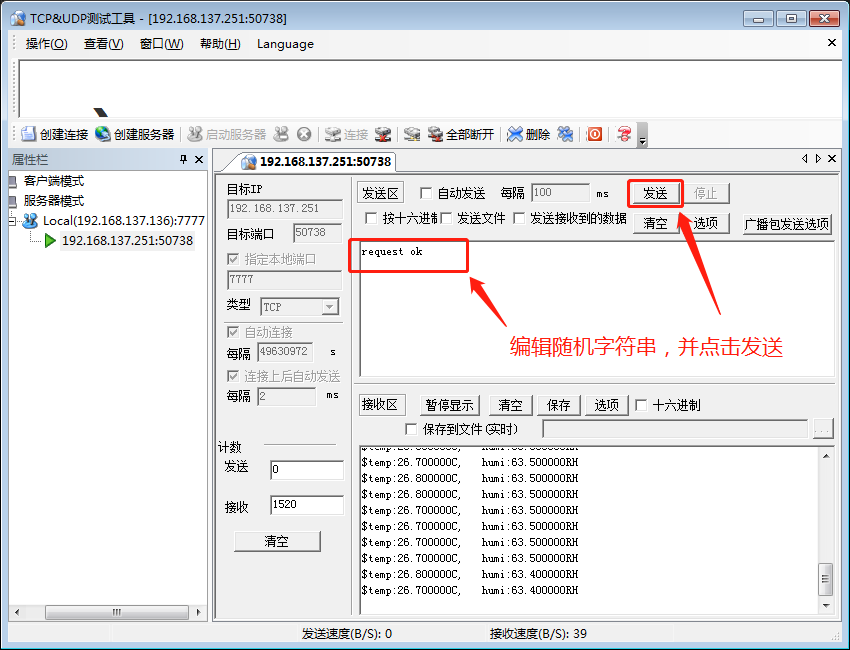This screenshot has width=850, height=650.
Task: Click the 启动服务器 start server icon
Action: [195, 133]
